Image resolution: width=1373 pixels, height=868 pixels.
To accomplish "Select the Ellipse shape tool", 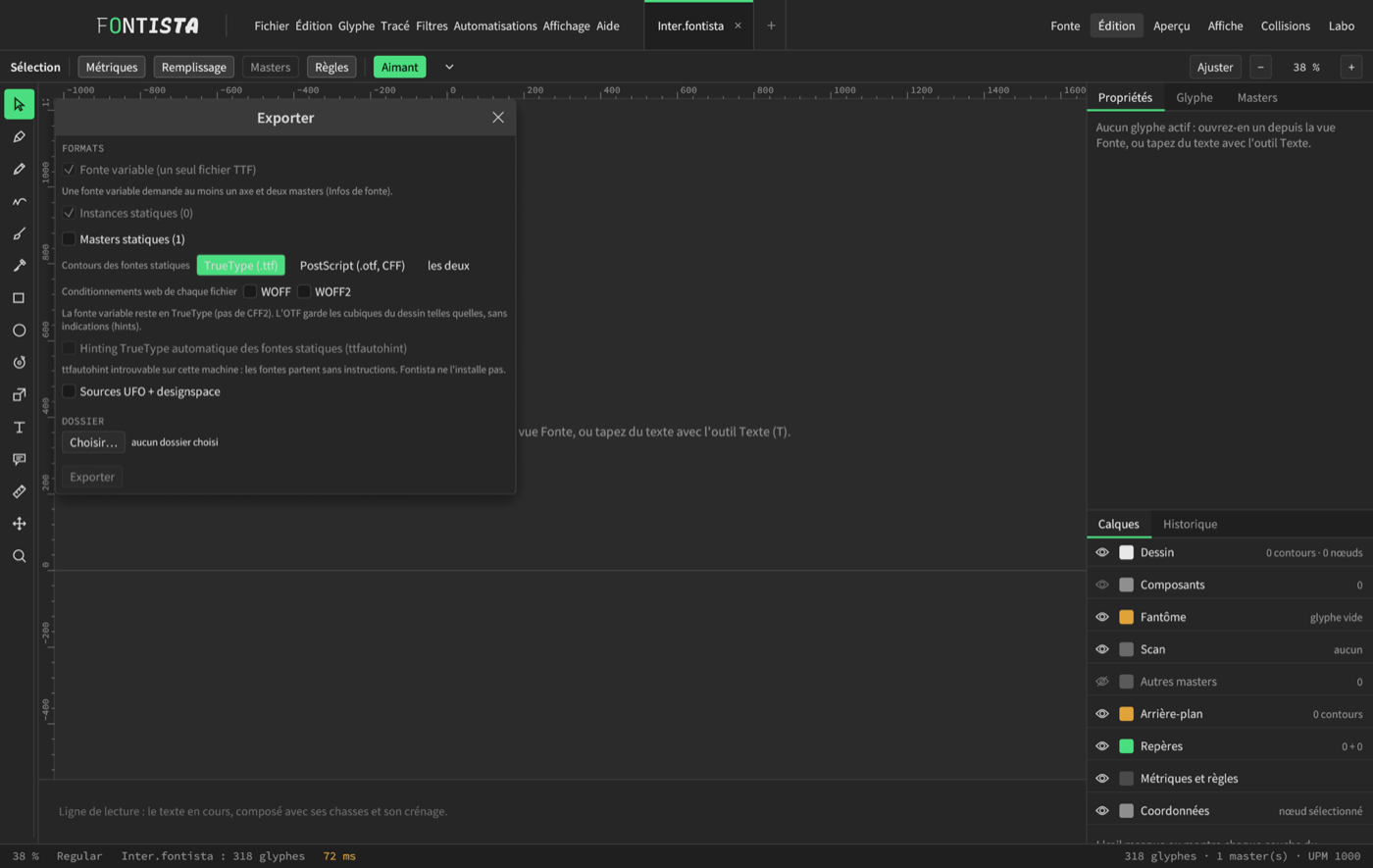I will [x=19, y=331].
